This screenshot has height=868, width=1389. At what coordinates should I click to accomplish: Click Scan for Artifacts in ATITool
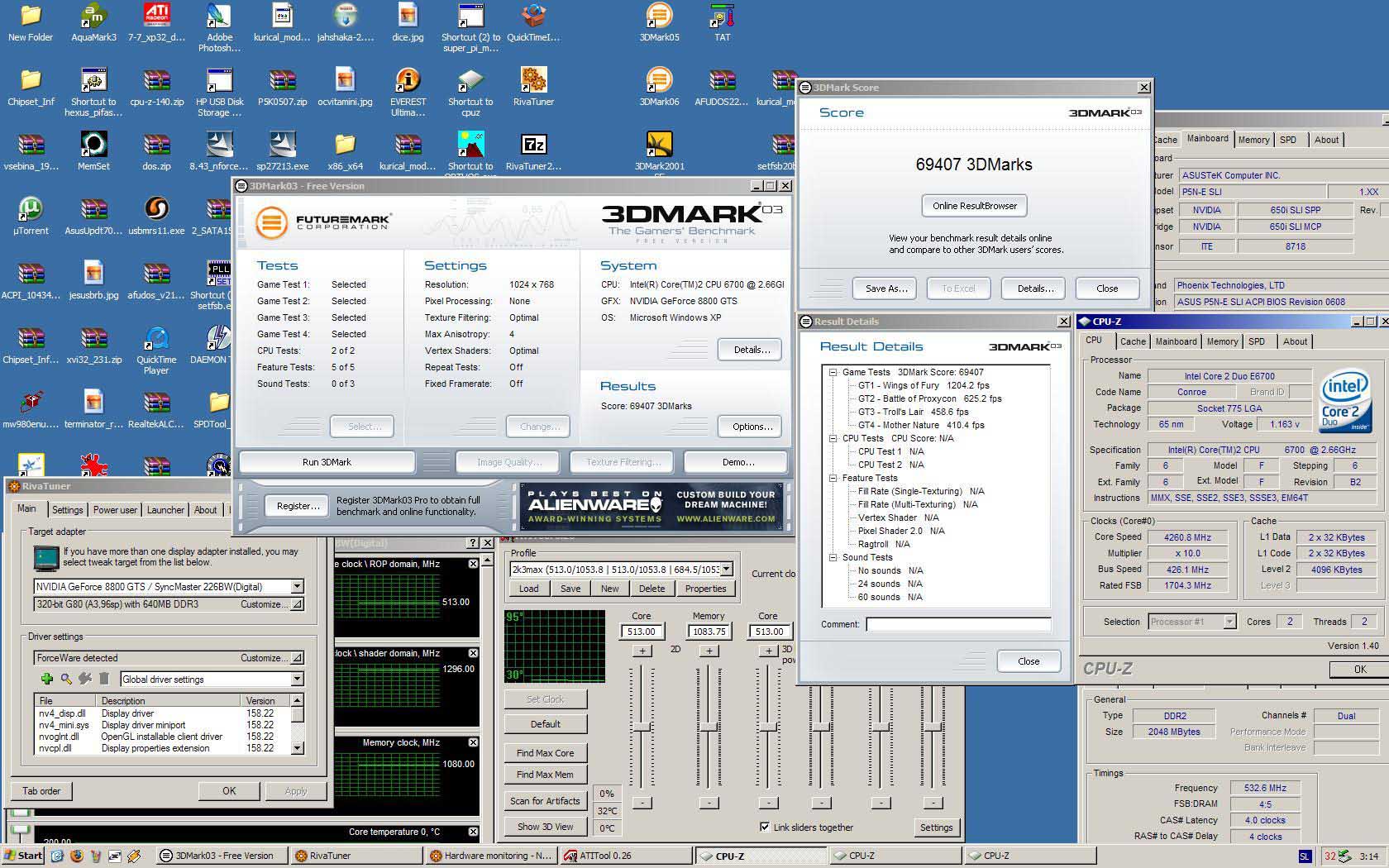(545, 801)
